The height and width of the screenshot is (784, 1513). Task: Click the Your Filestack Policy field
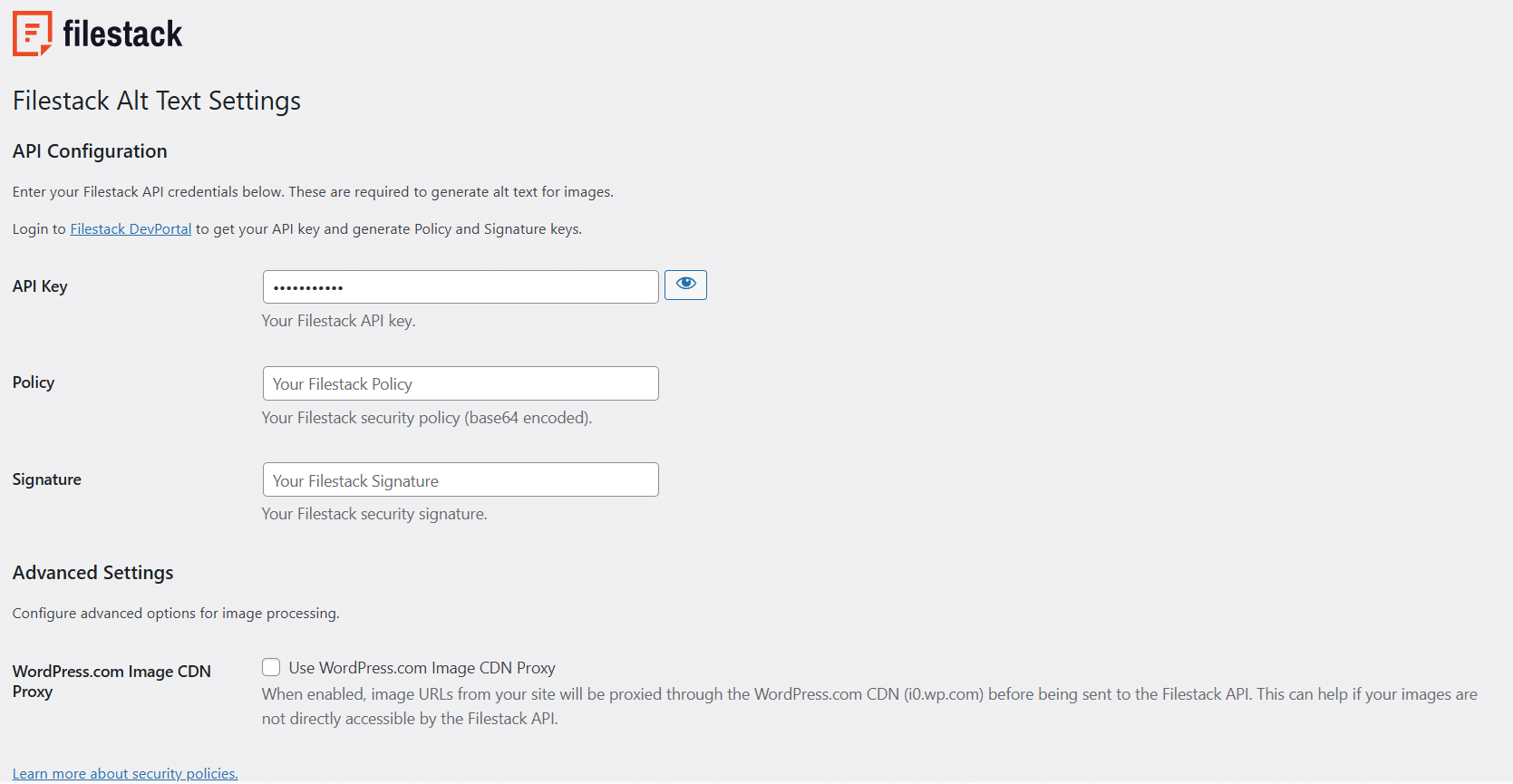click(460, 383)
